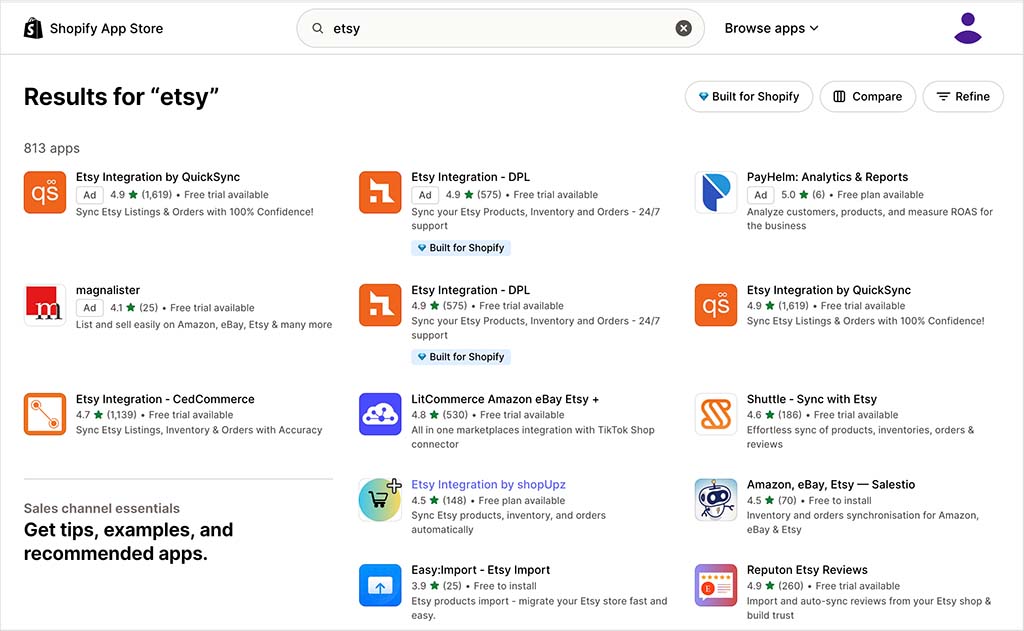
Task: Click DPL app icon in the non-ad listing
Action: tap(380, 305)
